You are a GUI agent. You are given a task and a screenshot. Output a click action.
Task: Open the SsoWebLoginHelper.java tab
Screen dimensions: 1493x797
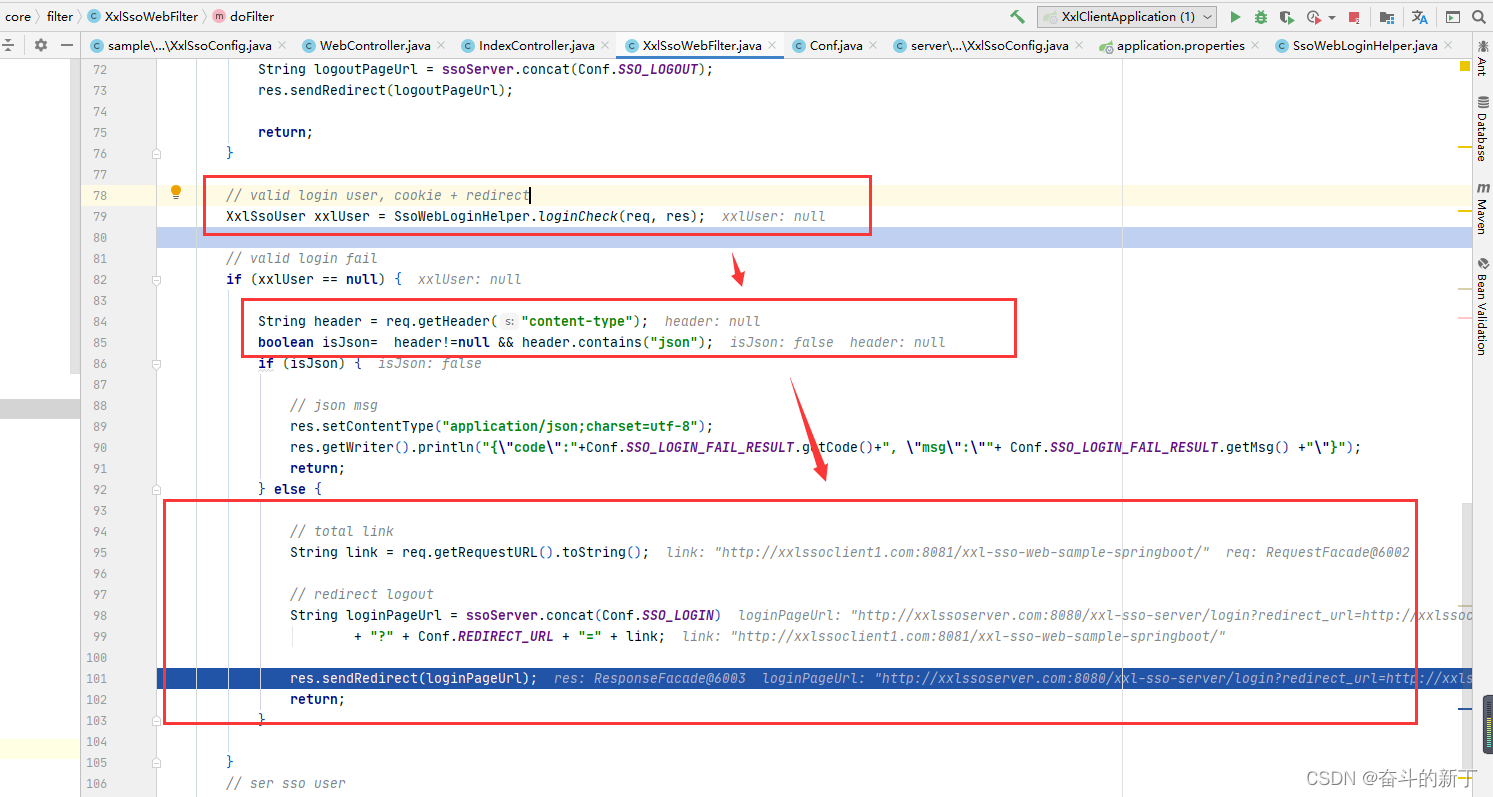click(x=1365, y=46)
